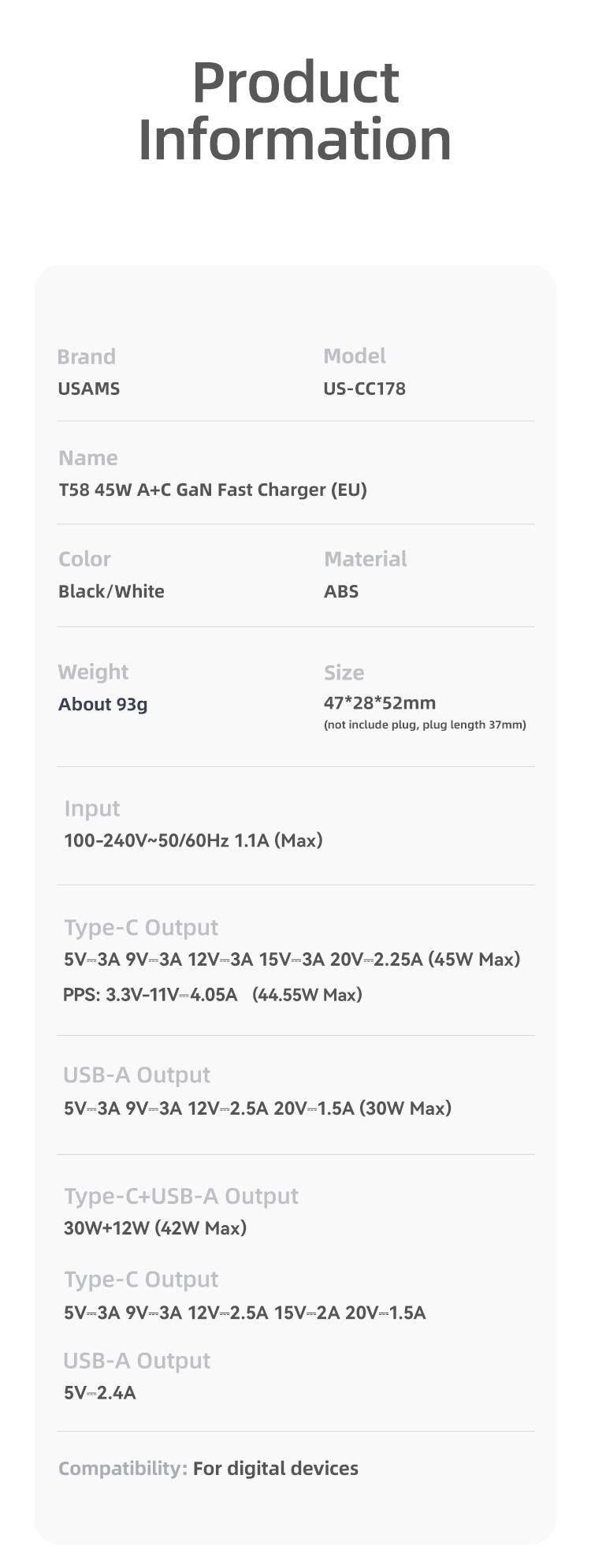Click the Product Information heading
The width and height of the screenshot is (591, 1568).
click(x=295, y=110)
